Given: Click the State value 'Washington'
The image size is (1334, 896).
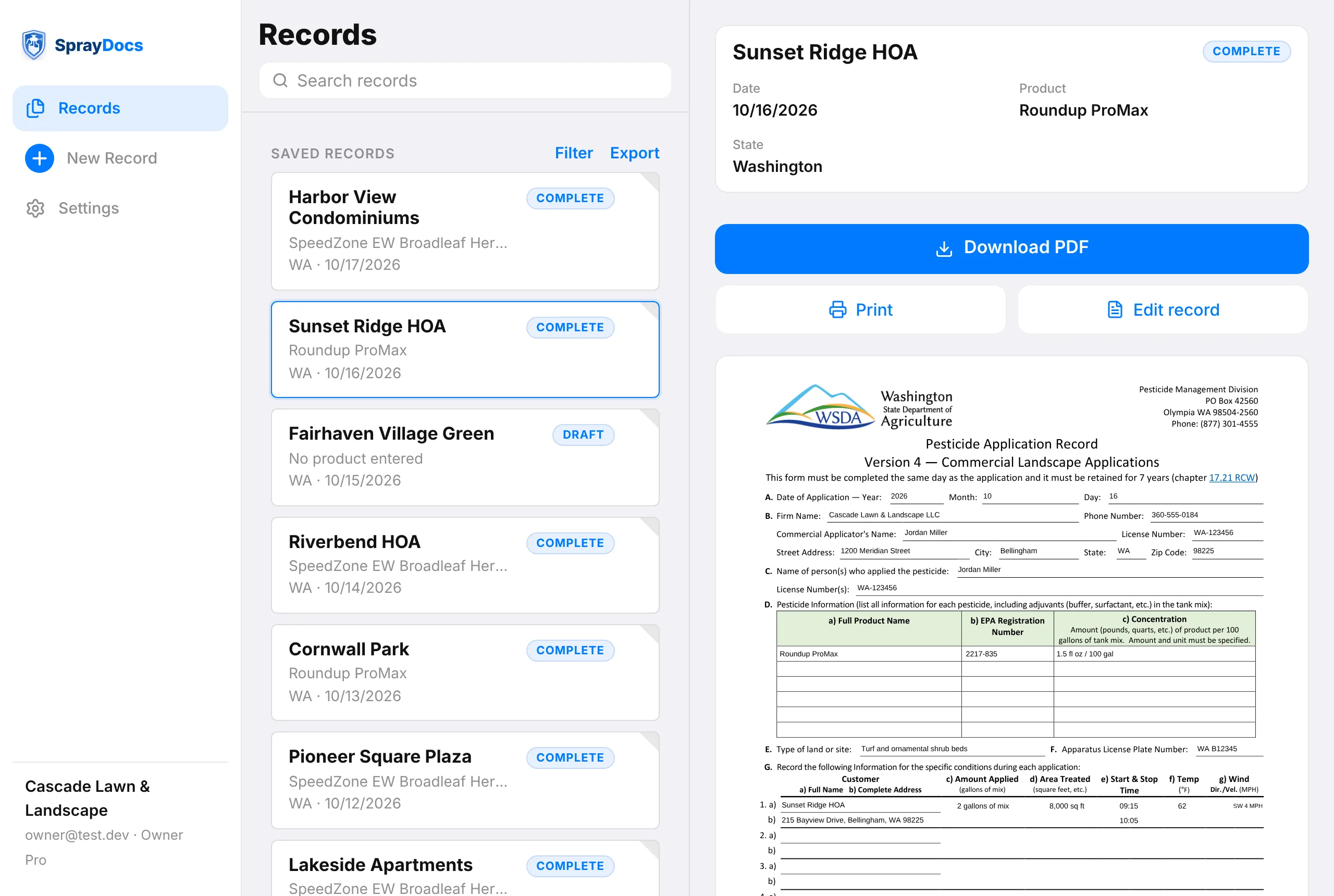Looking at the screenshot, I should [x=777, y=166].
